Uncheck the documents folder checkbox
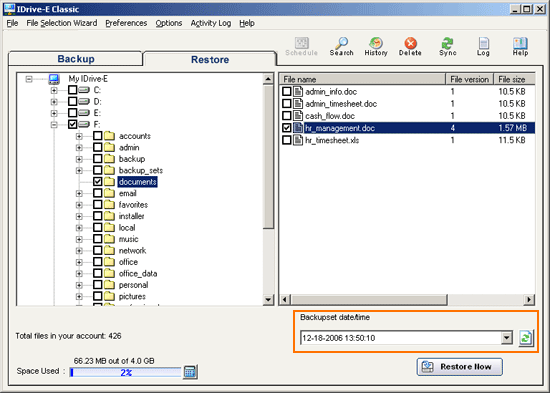Image resolution: width=550 pixels, height=393 pixels. coord(98,182)
